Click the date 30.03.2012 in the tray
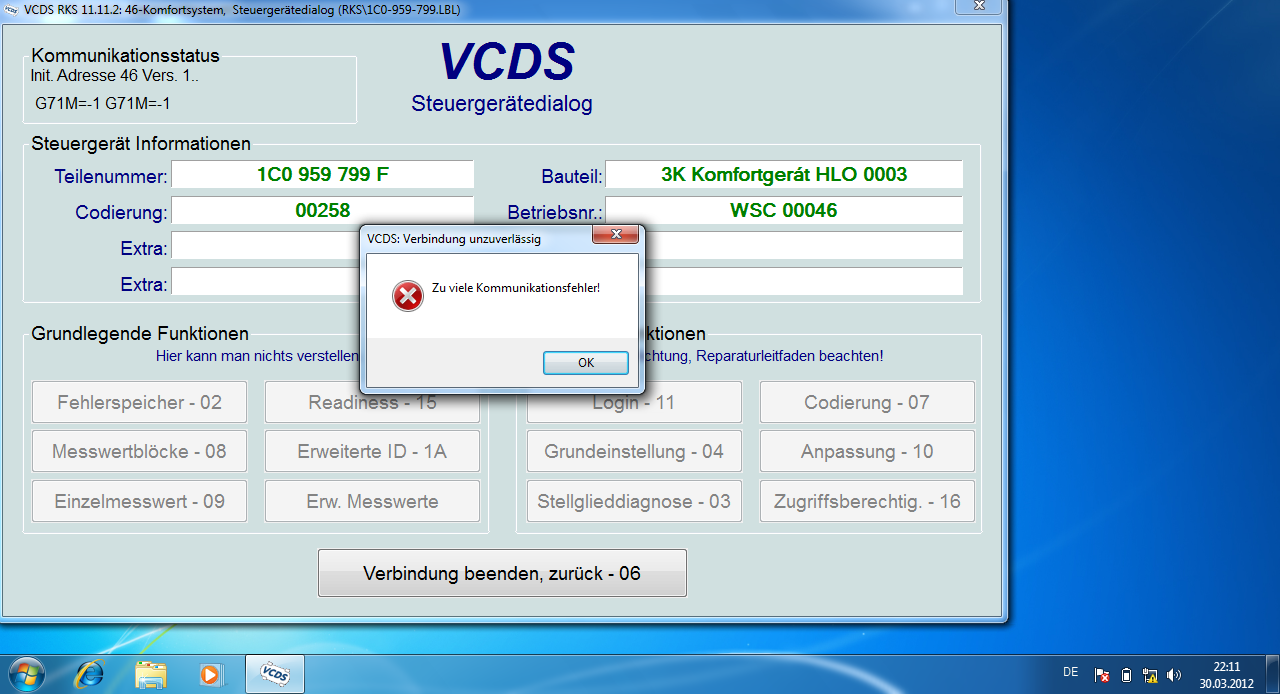 click(x=1226, y=683)
